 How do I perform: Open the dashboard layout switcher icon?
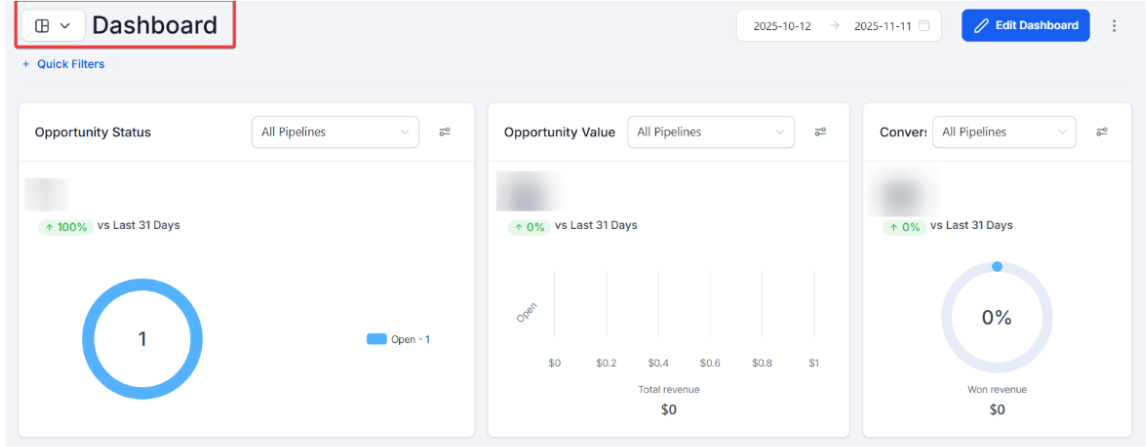pyautogui.click(x=42, y=26)
